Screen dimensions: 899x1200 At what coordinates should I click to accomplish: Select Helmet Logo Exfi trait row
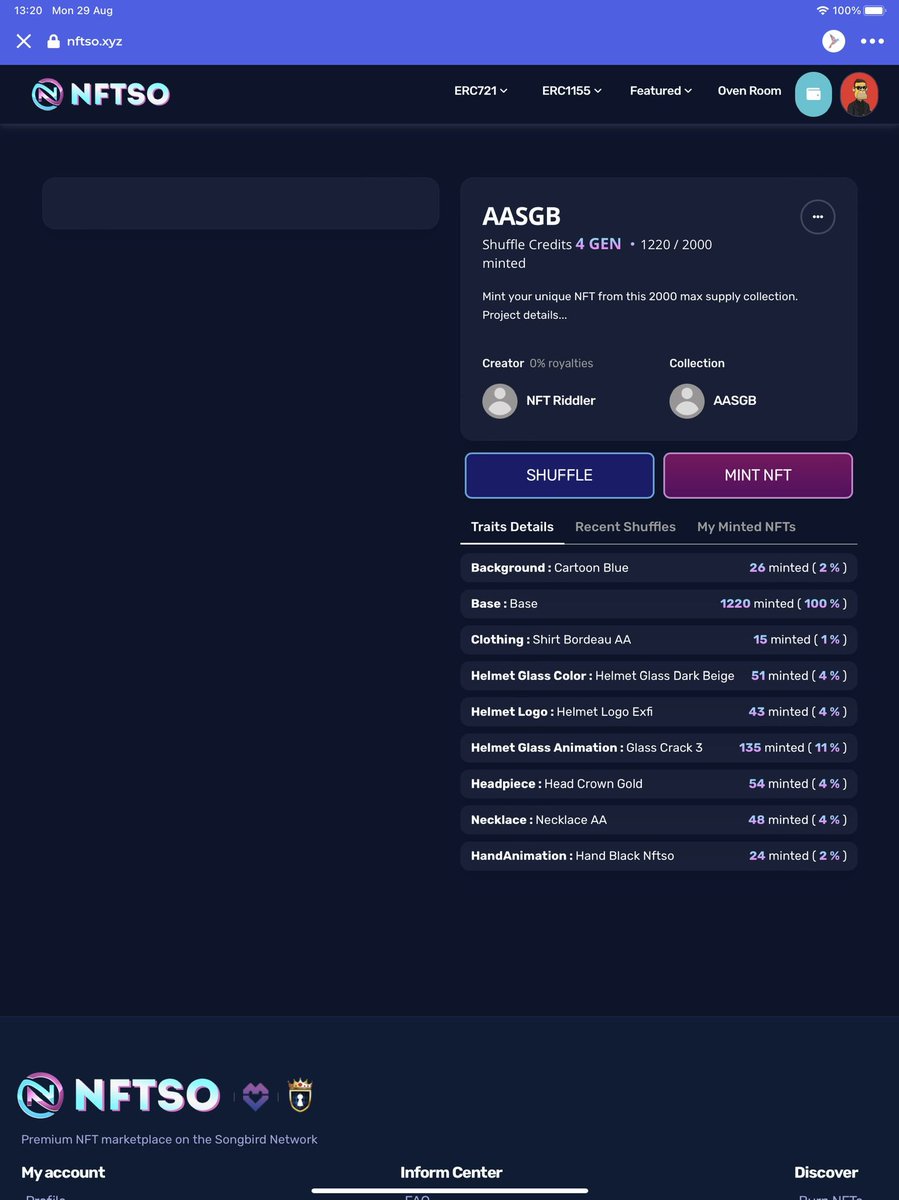(659, 712)
